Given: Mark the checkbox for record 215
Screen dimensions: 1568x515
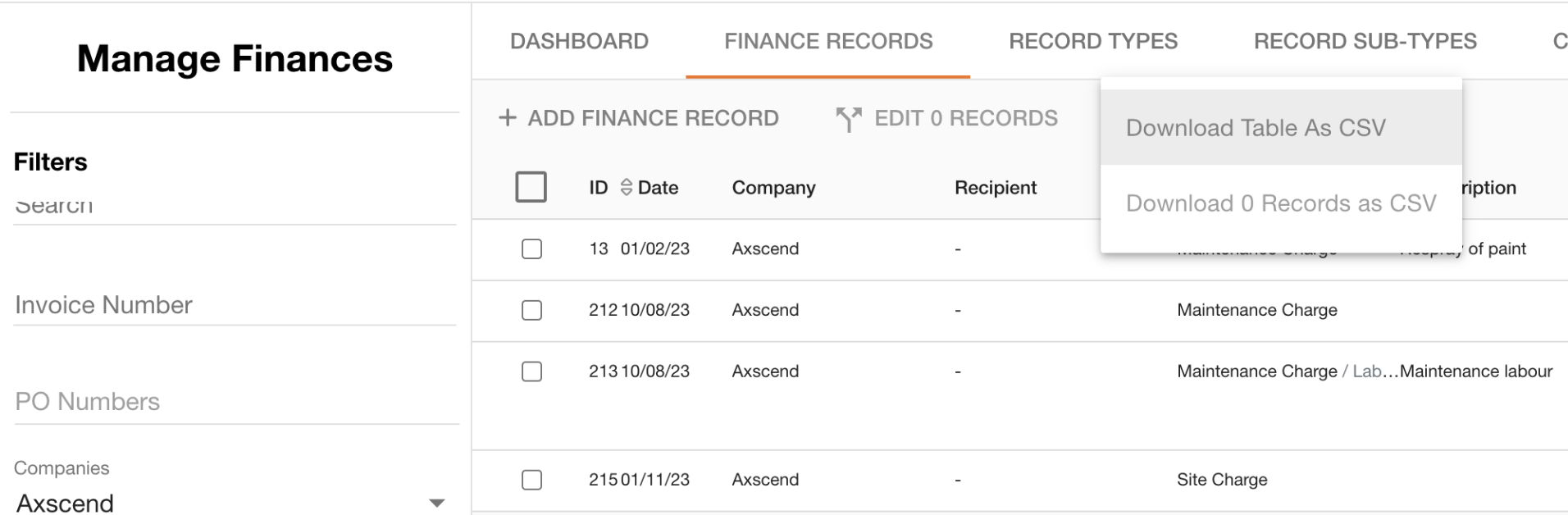Looking at the screenshot, I should click(531, 480).
